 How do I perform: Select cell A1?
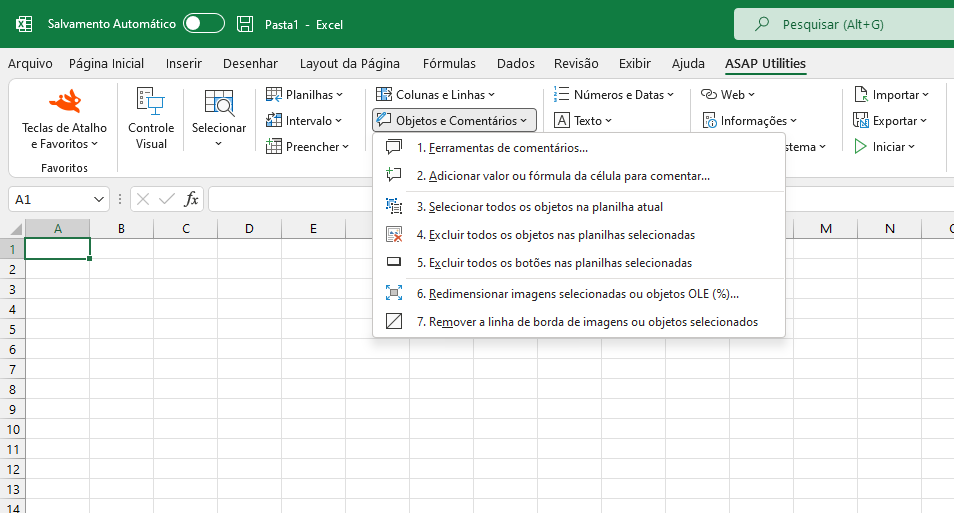click(x=58, y=249)
